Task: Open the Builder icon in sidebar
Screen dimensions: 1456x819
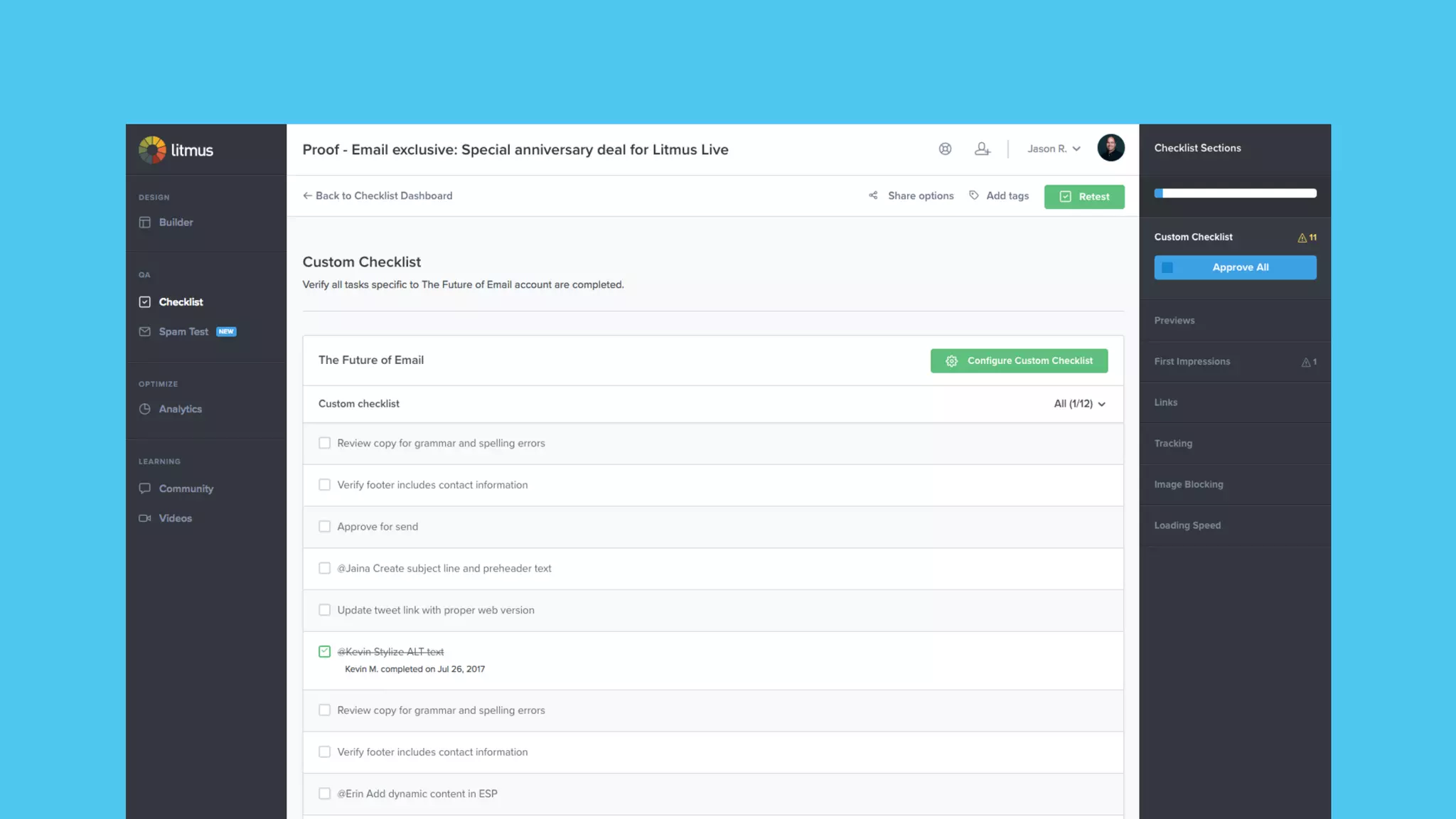Action: [145, 222]
